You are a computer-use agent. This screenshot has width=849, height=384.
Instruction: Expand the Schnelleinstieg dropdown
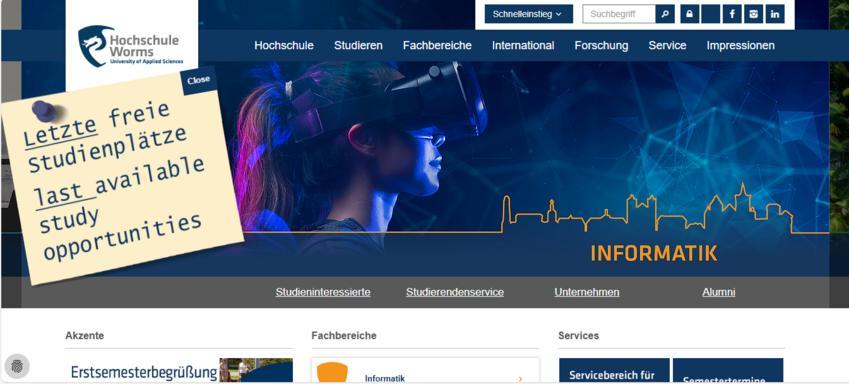pos(528,14)
